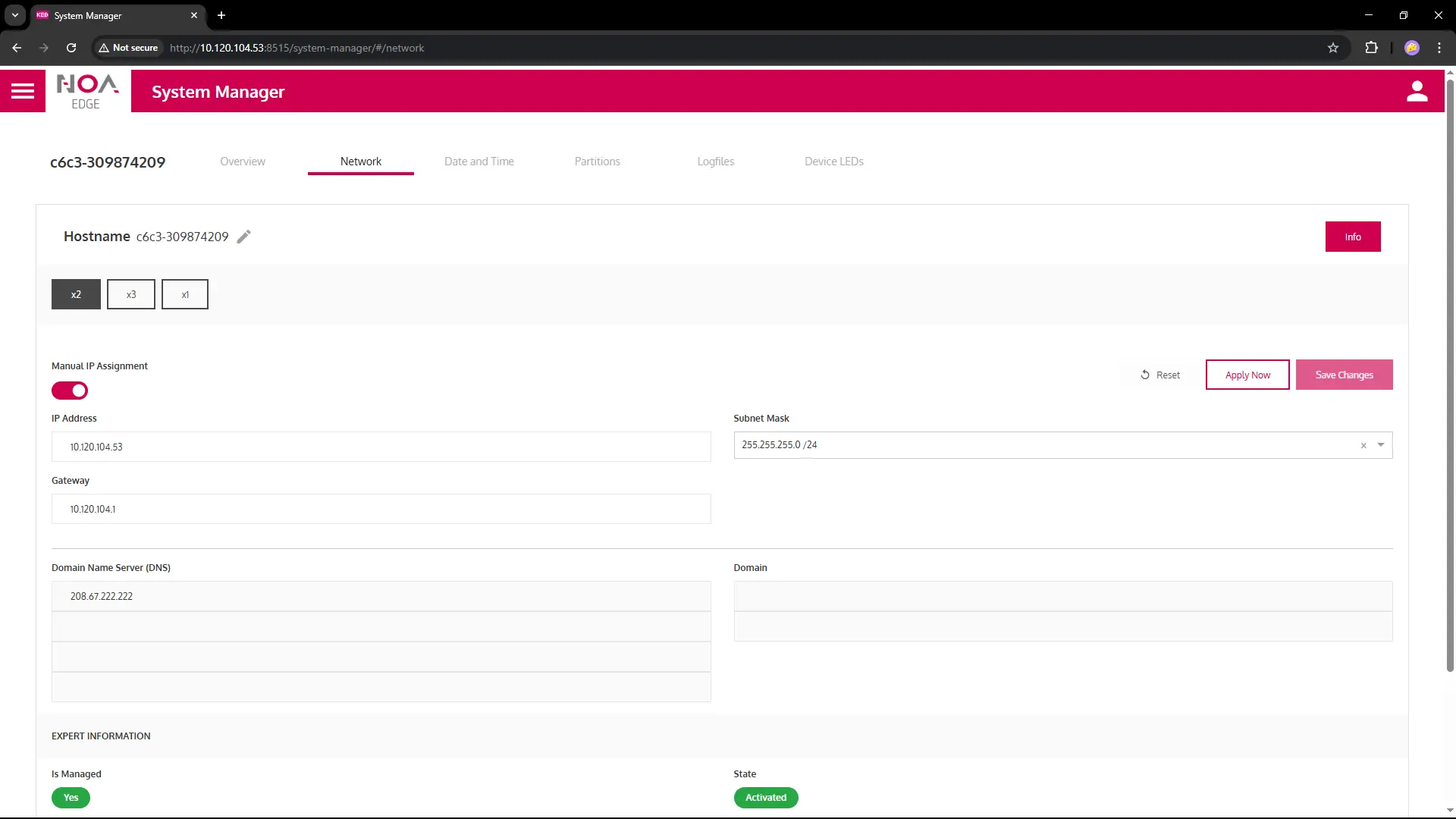Disable Manual IP Assignment
1456x819 pixels.
click(x=70, y=391)
